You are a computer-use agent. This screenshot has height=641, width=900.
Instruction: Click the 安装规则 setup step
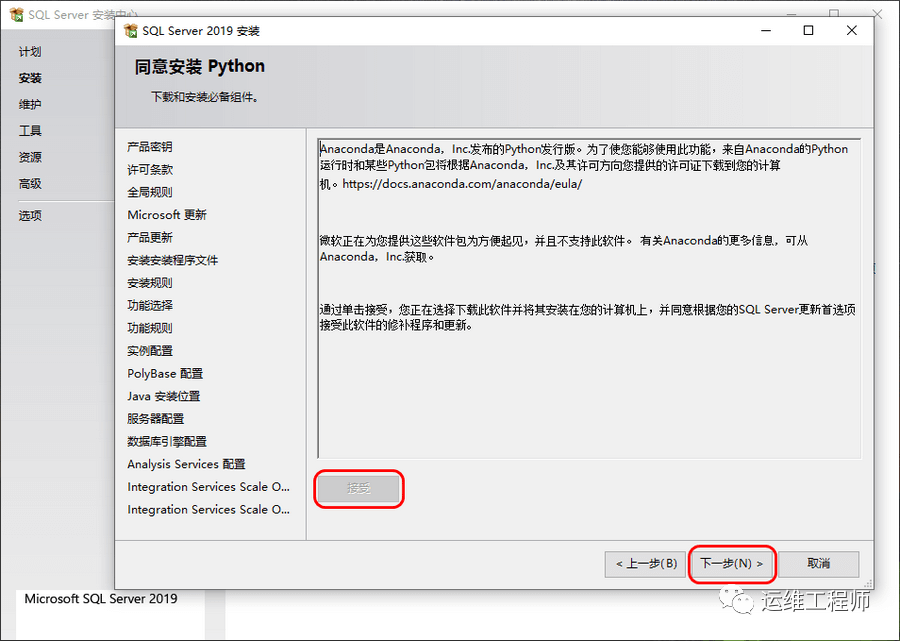(x=150, y=283)
